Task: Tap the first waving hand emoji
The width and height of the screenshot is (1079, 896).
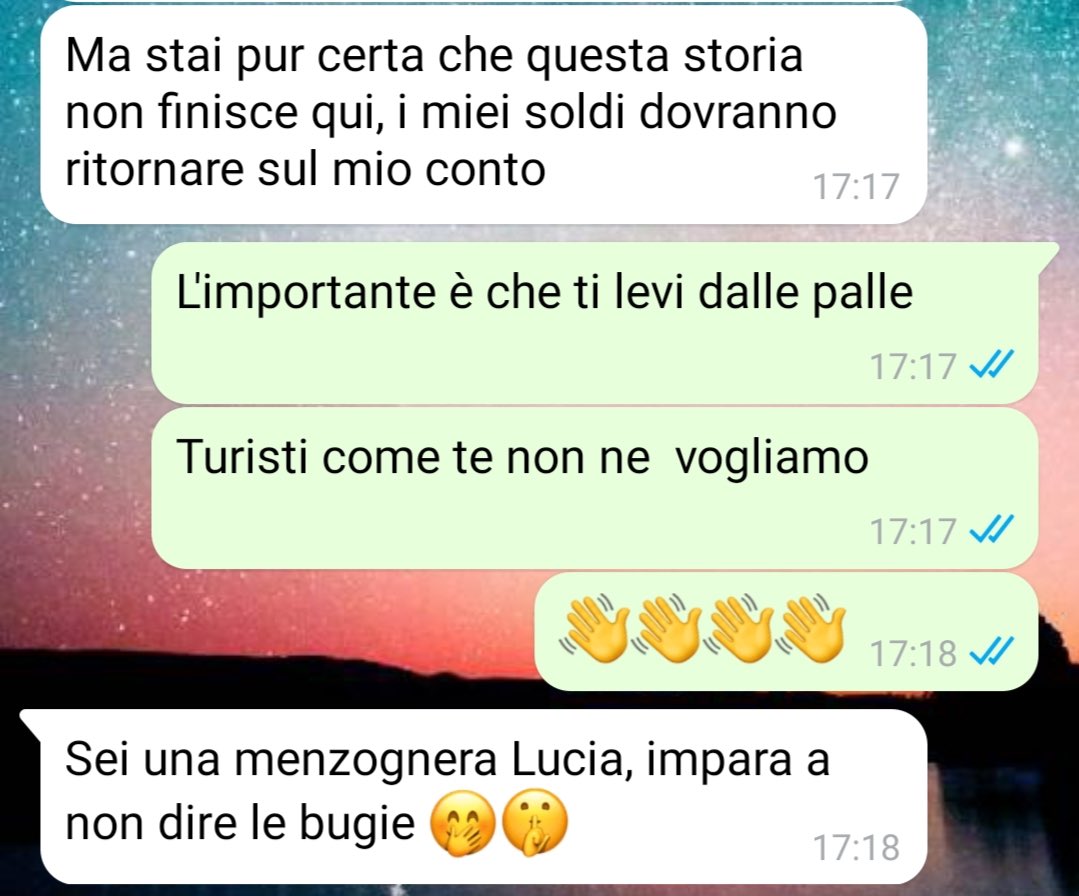Action: [x=593, y=628]
